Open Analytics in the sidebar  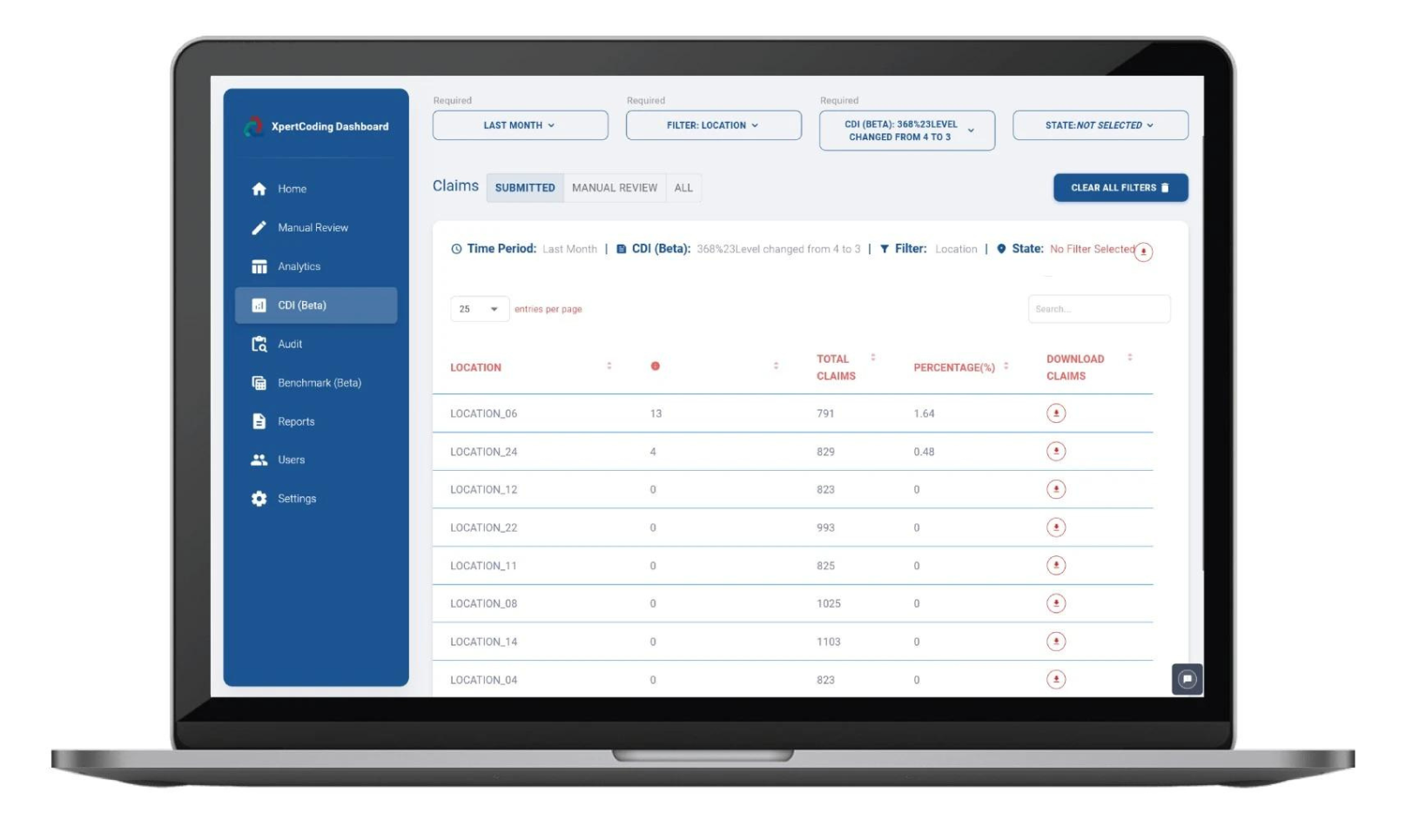tap(316, 266)
